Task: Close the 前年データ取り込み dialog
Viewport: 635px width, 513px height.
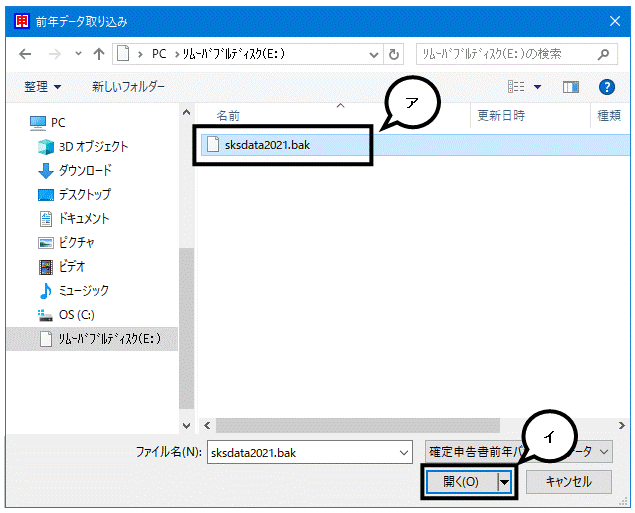Action: pos(615,21)
